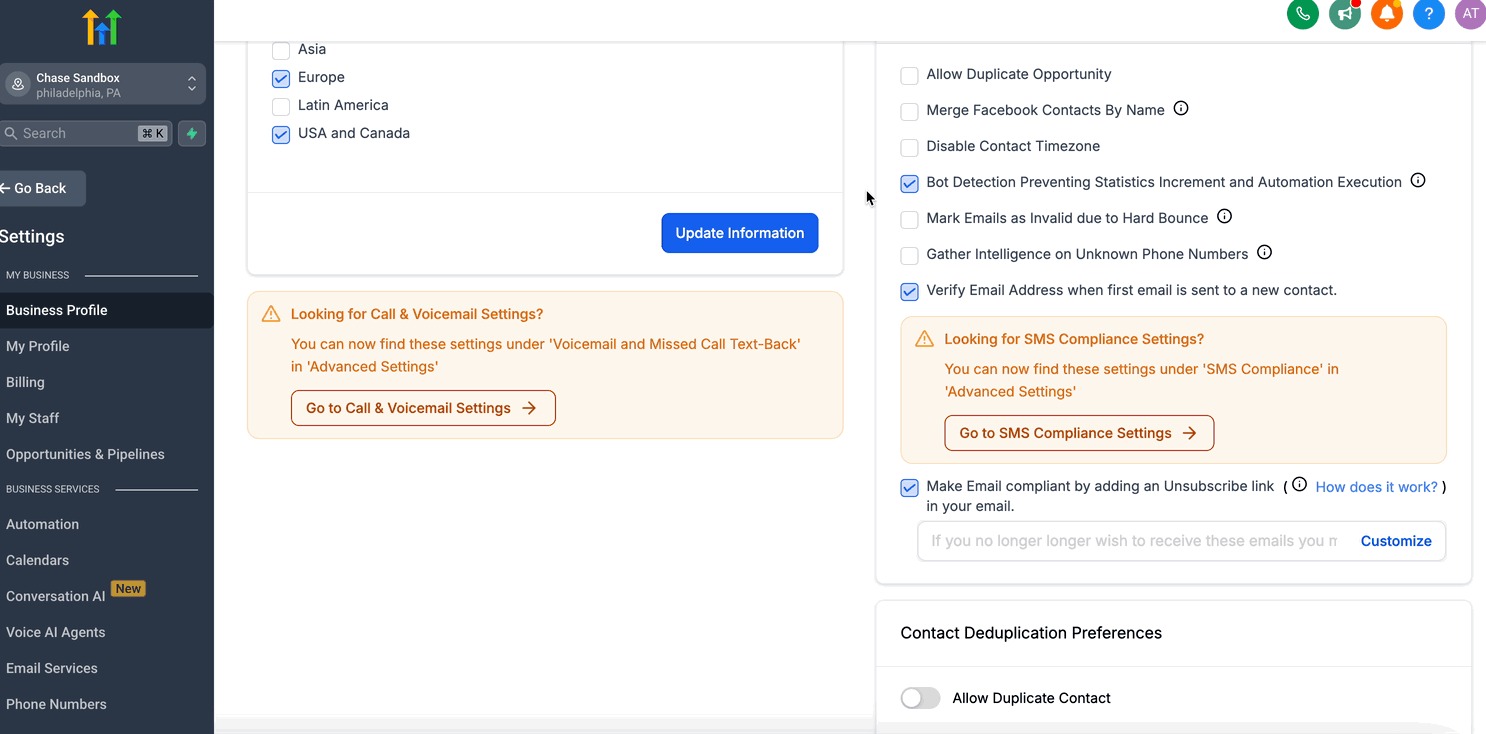Click warning icon in Call & Voicemail notice
Image resolution: width=1486 pixels, height=734 pixels.
point(271,314)
